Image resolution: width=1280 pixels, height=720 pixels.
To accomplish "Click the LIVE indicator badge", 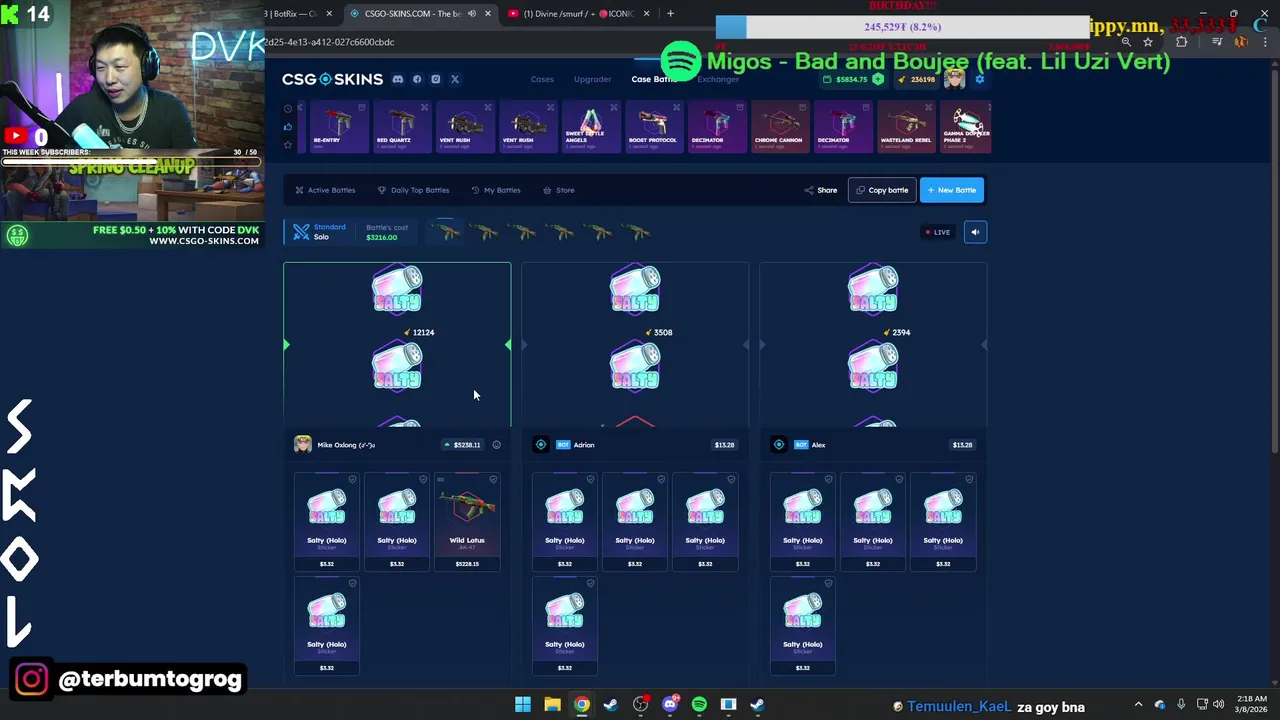I will point(938,232).
